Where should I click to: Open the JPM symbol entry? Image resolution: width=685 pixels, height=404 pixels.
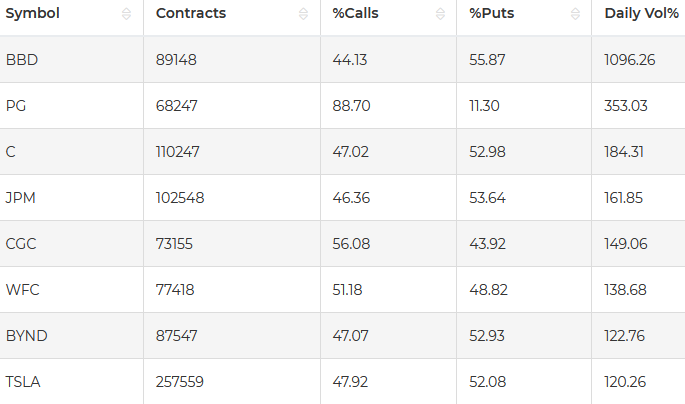21,198
